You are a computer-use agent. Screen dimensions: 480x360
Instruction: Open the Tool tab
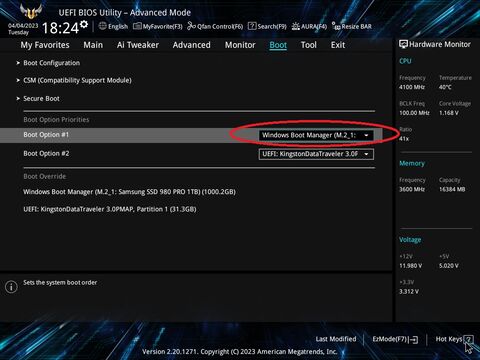coord(309,45)
